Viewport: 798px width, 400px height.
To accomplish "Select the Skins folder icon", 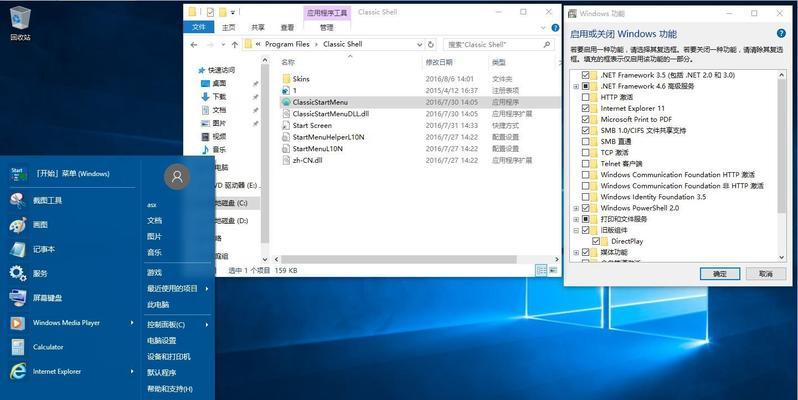I will (286, 79).
